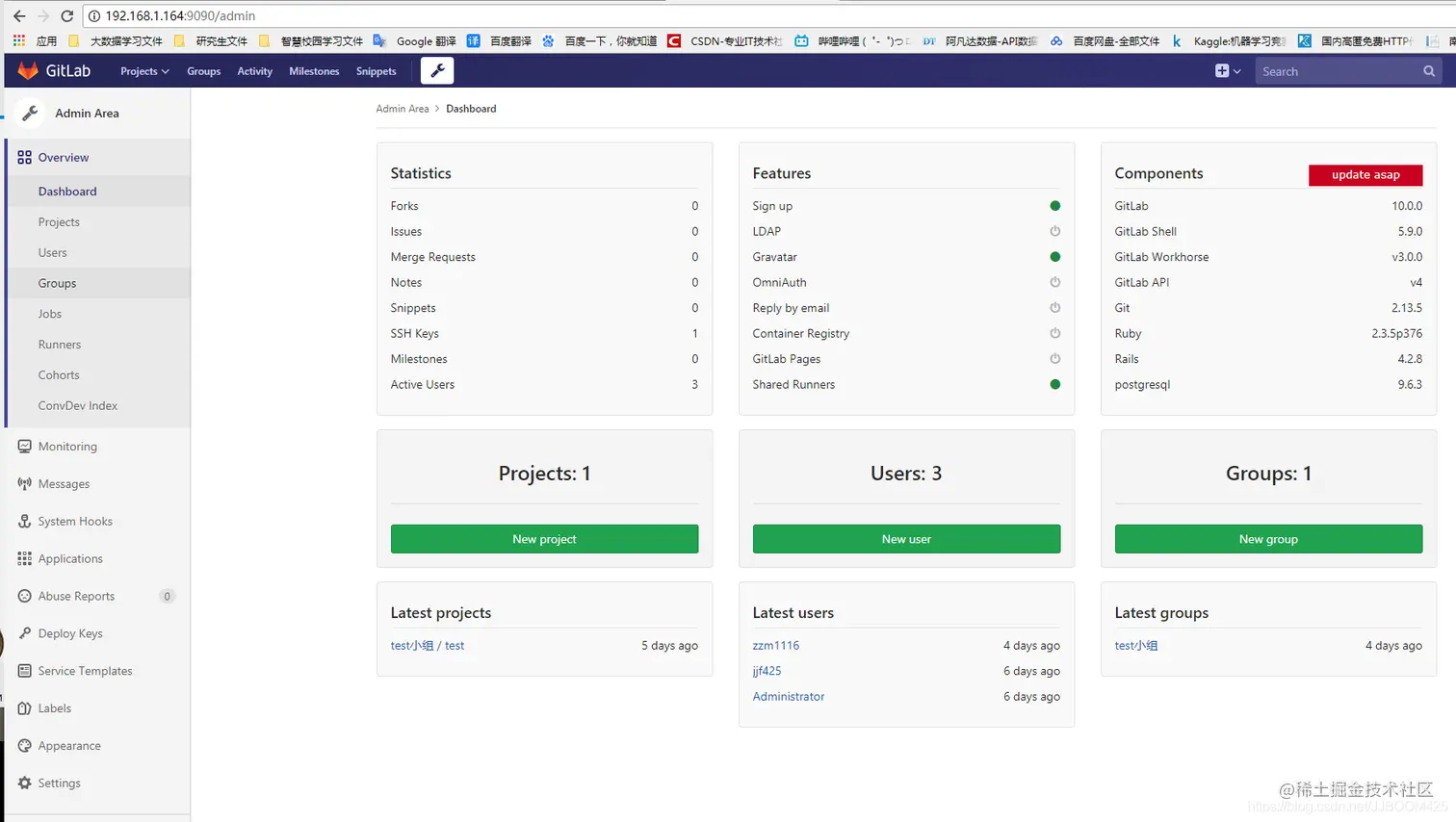Open Milestones in top navigation
The image size is (1456, 822).
[314, 71]
